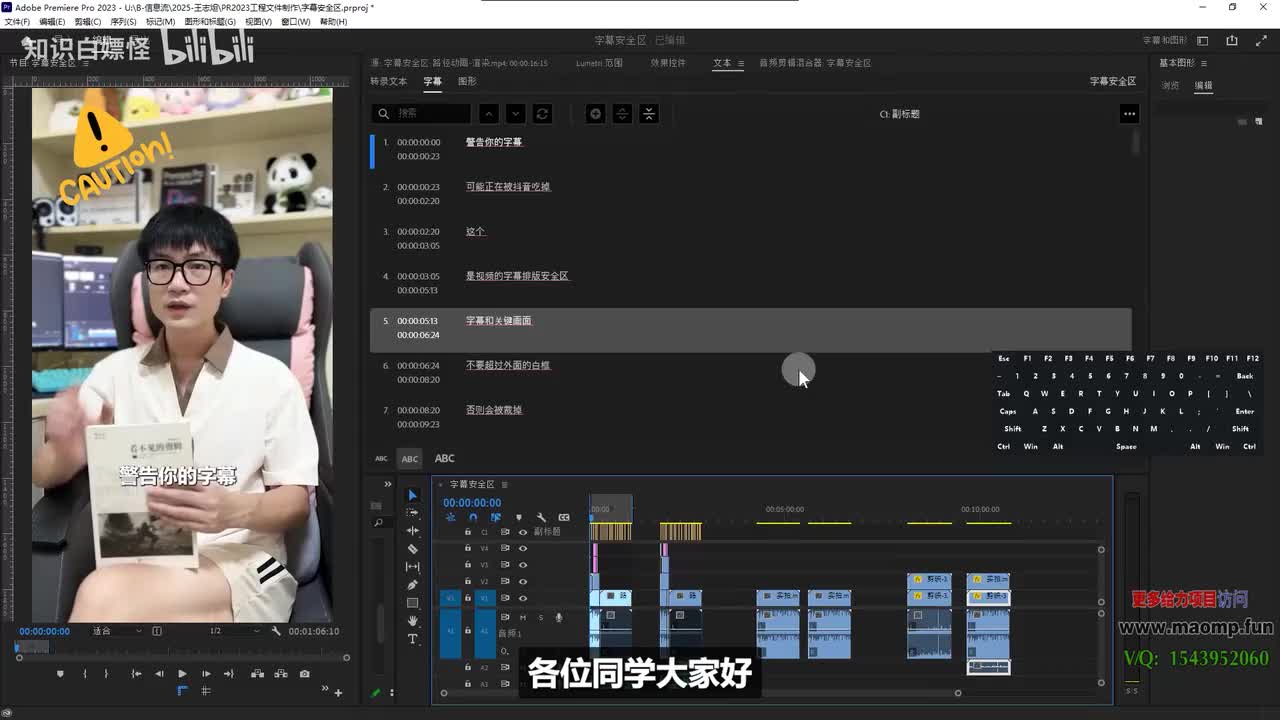
Task: Open the workspaces layout icon
Action: tap(1202, 41)
